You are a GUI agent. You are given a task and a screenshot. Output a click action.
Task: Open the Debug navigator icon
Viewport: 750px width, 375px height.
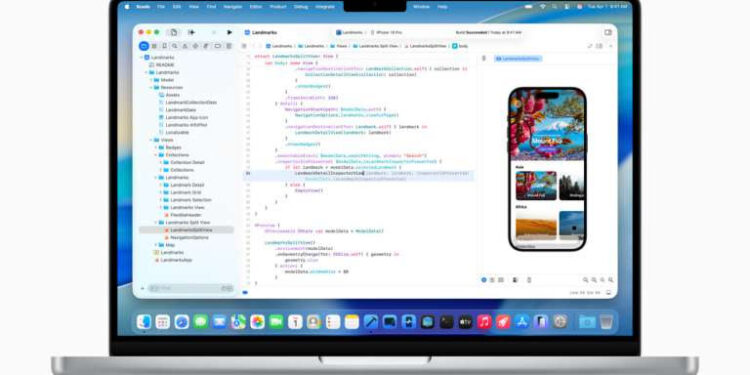[x=206, y=46]
